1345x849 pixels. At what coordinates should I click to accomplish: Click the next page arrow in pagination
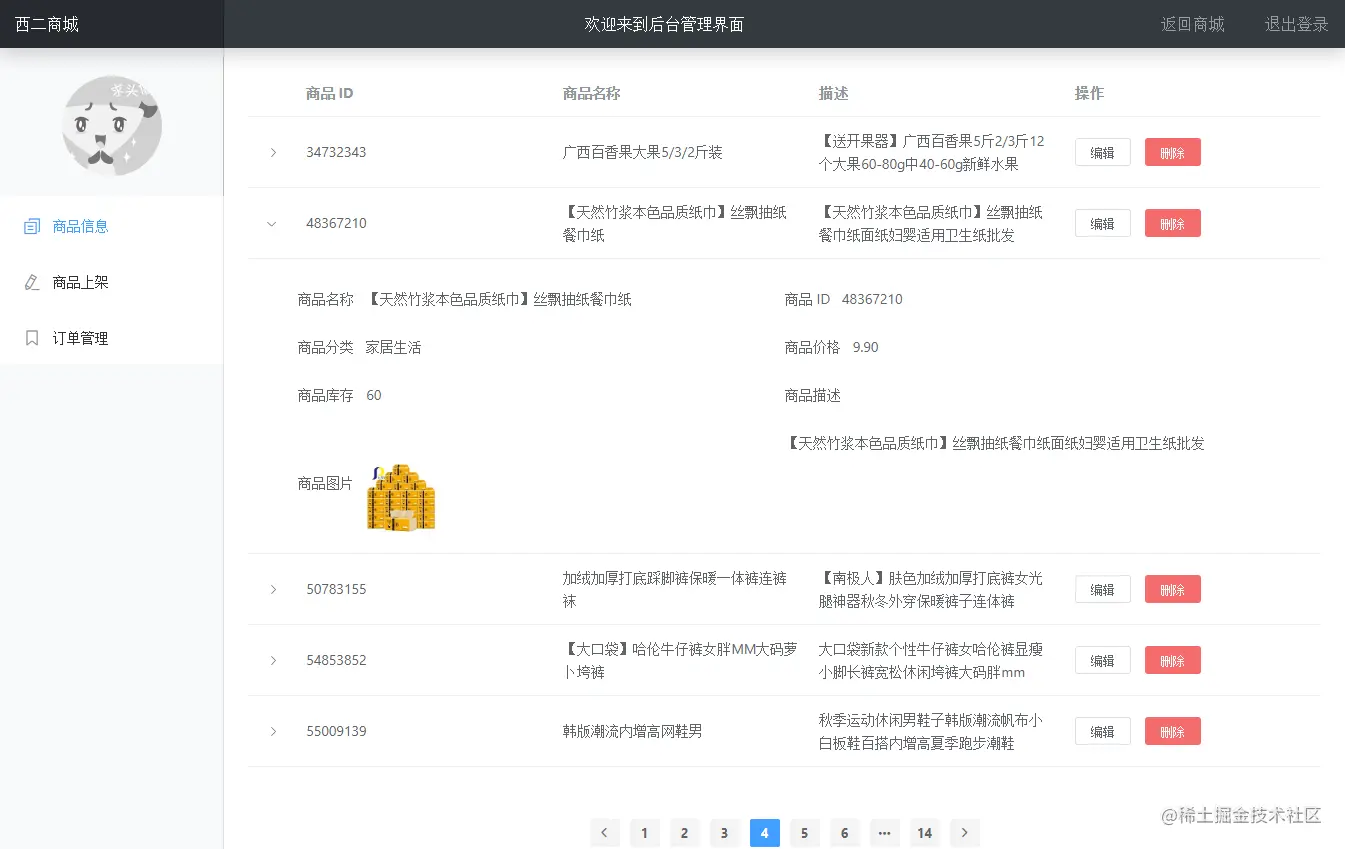click(964, 832)
